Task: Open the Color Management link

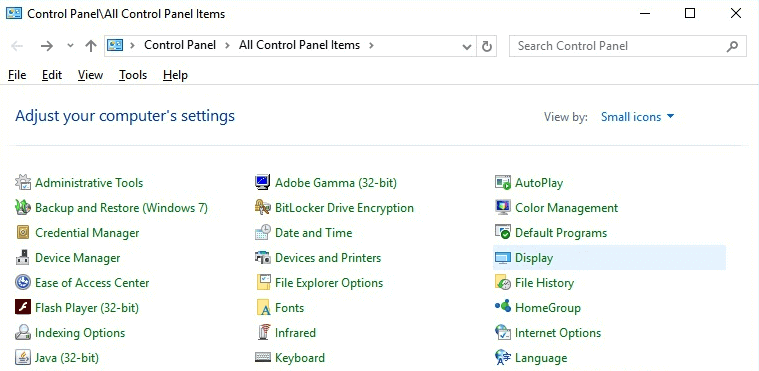Action: [566, 208]
